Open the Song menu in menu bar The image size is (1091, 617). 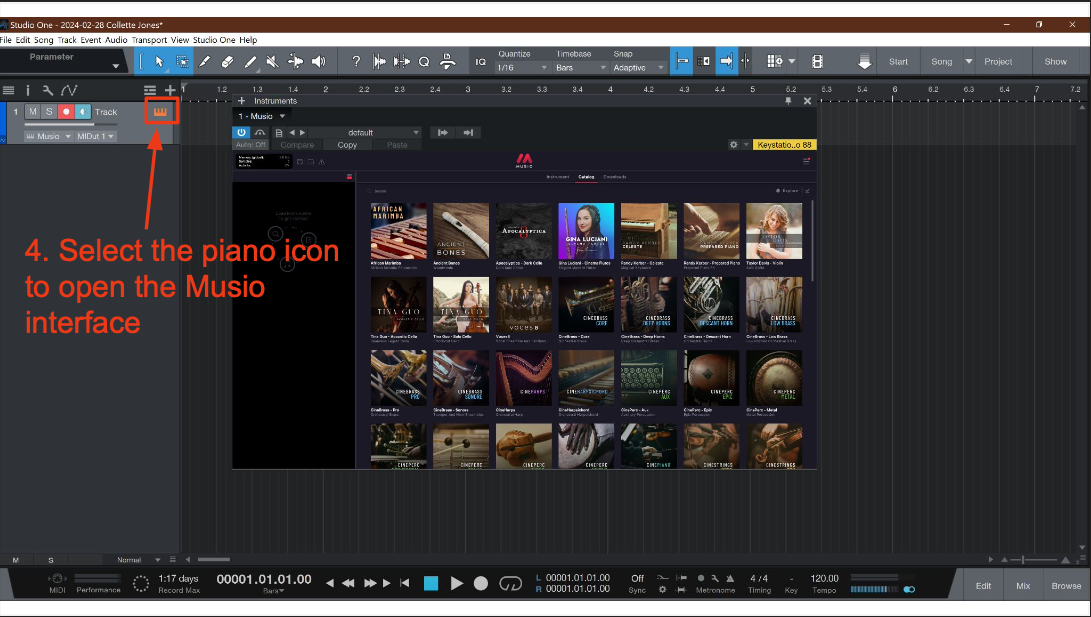(x=43, y=40)
